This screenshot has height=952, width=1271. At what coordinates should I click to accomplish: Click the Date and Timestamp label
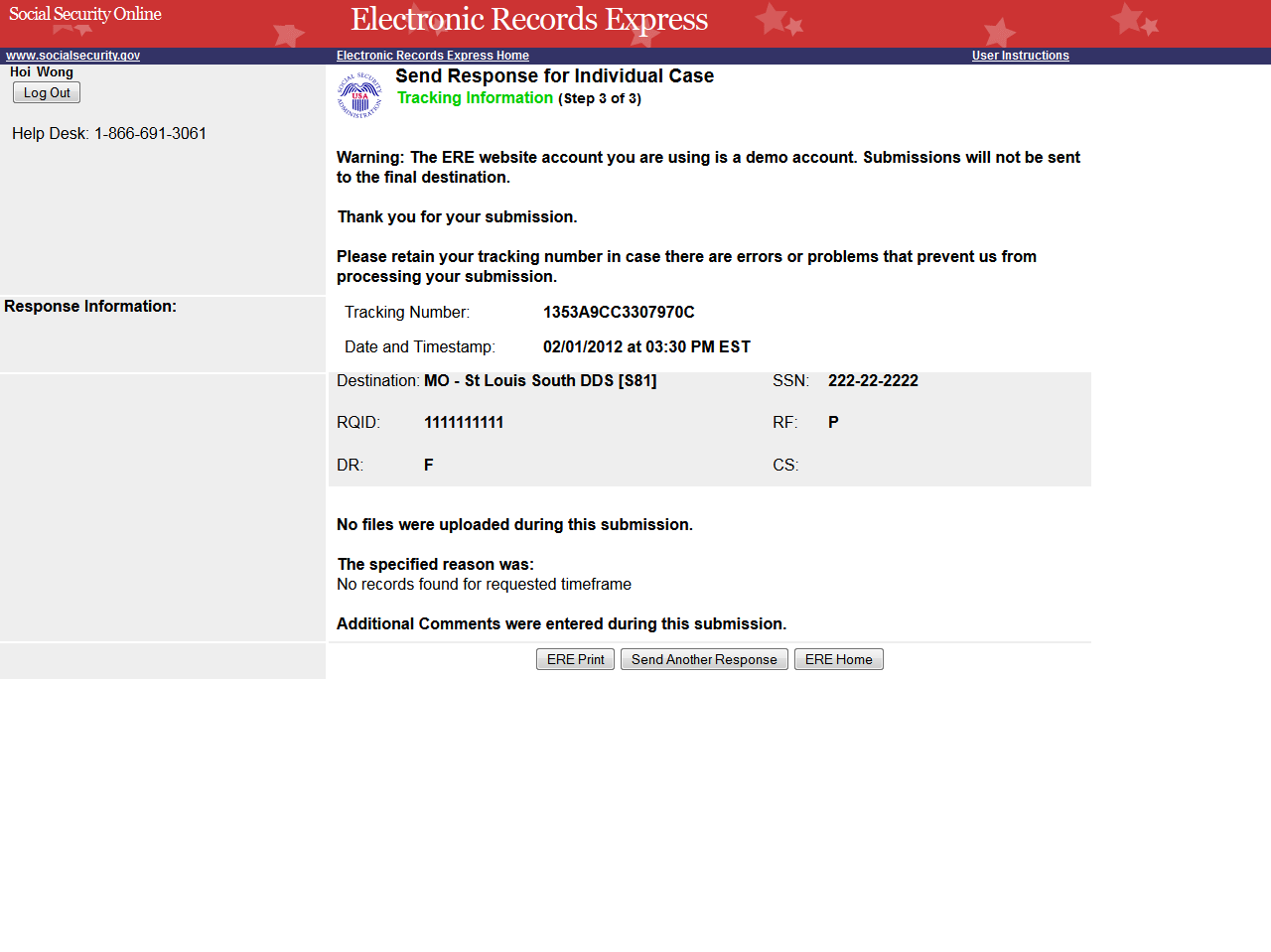pos(420,346)
